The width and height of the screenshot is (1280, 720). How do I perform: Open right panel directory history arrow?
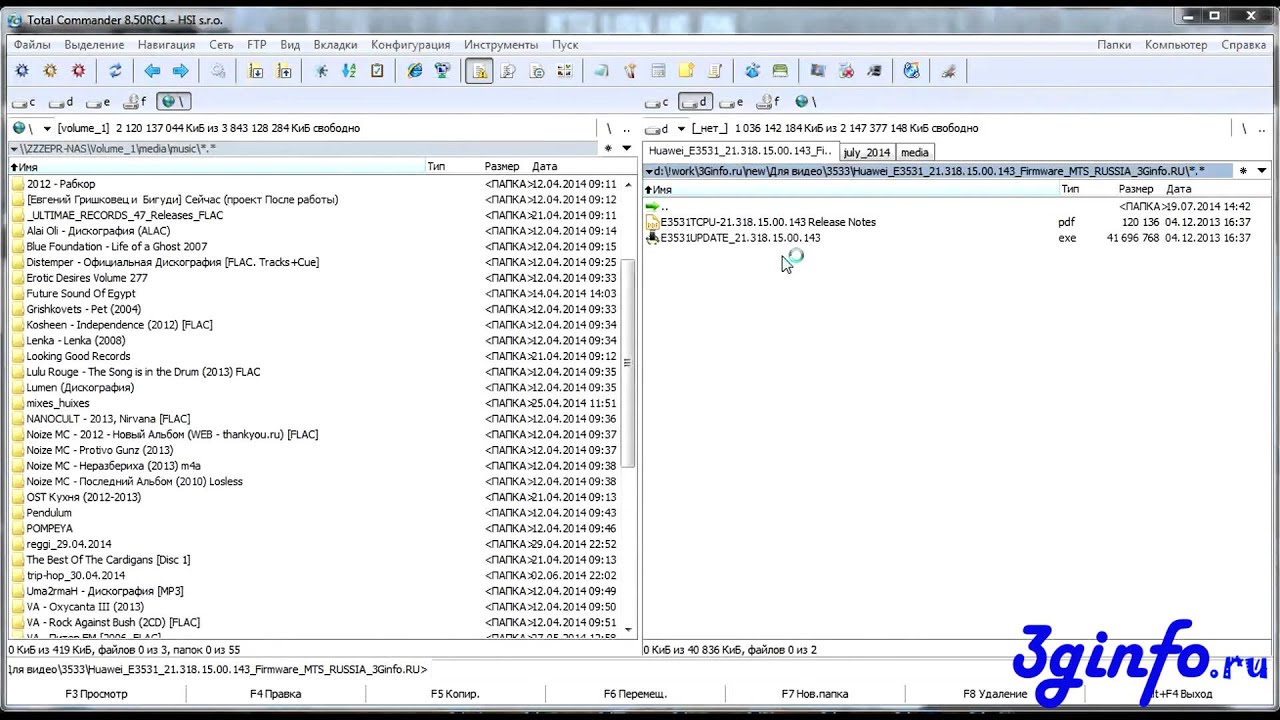tap(1261, 171)
